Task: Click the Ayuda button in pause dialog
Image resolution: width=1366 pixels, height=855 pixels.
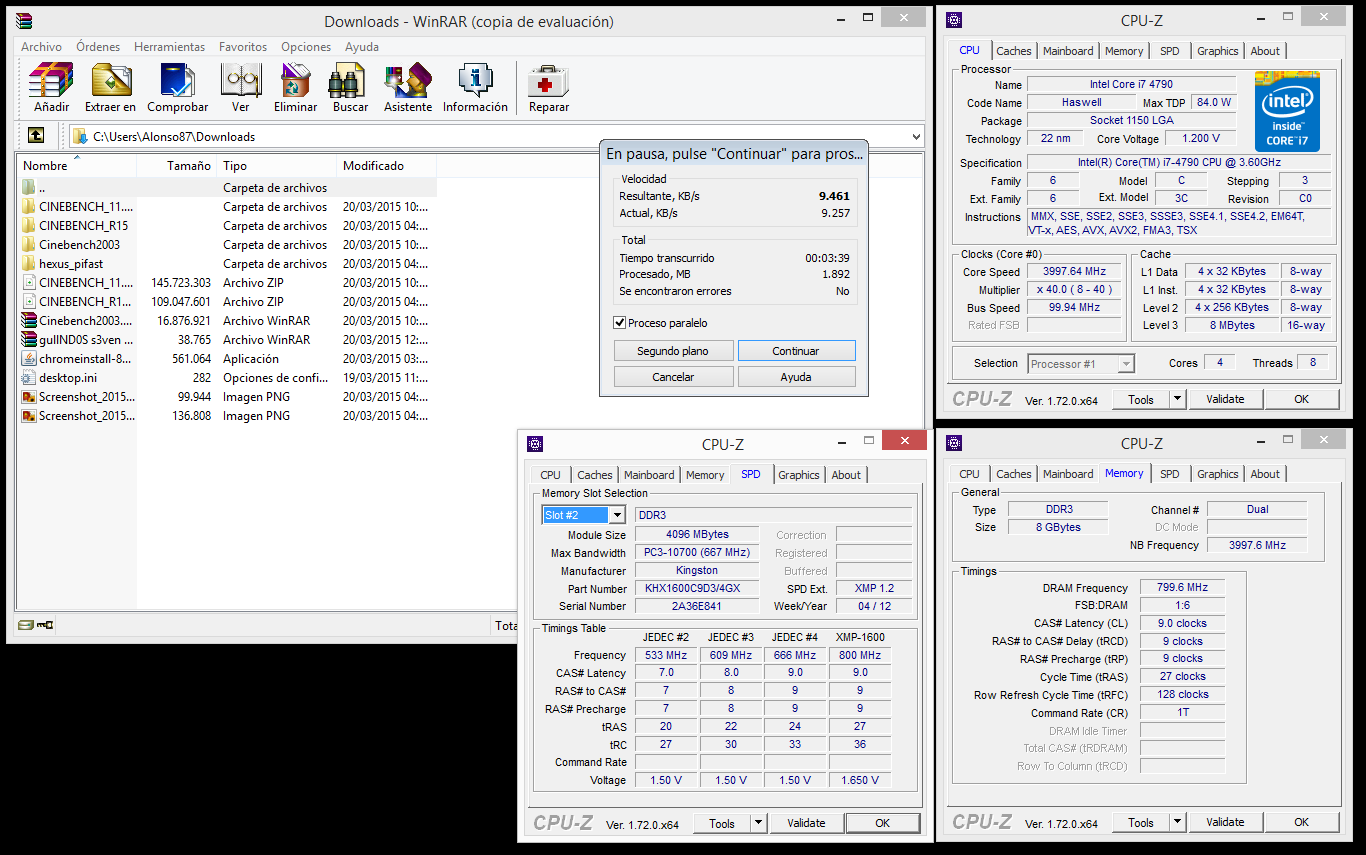Action: [796, 377]
